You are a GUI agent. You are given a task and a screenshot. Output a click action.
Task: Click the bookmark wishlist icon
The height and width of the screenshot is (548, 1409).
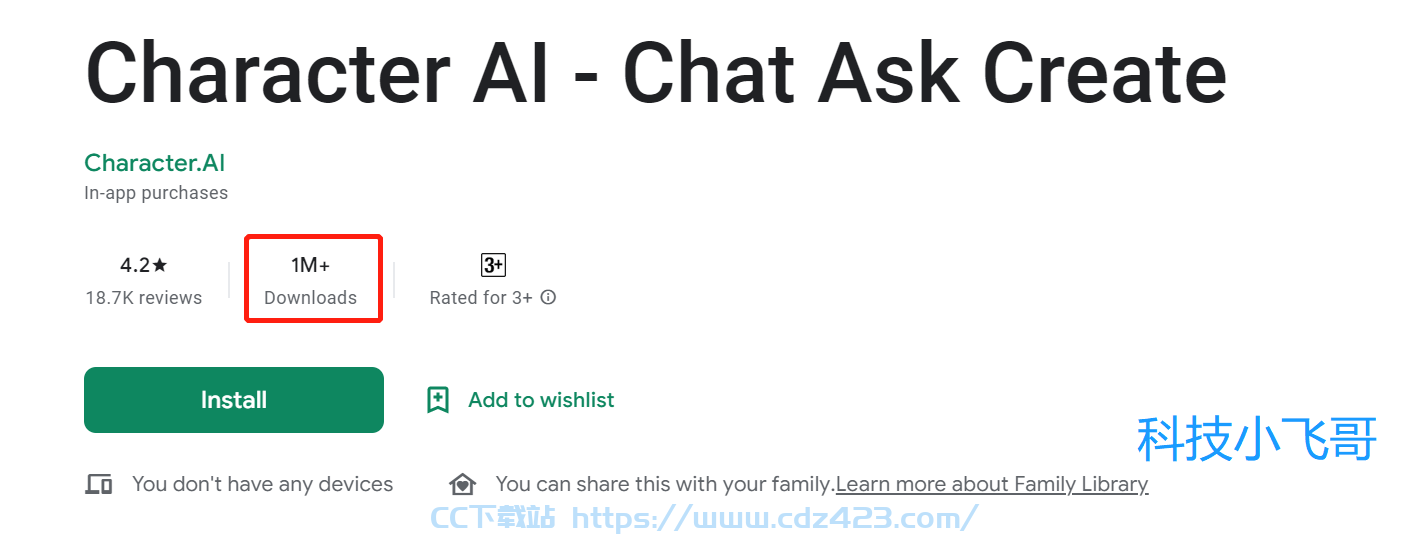tap(438, 400)
